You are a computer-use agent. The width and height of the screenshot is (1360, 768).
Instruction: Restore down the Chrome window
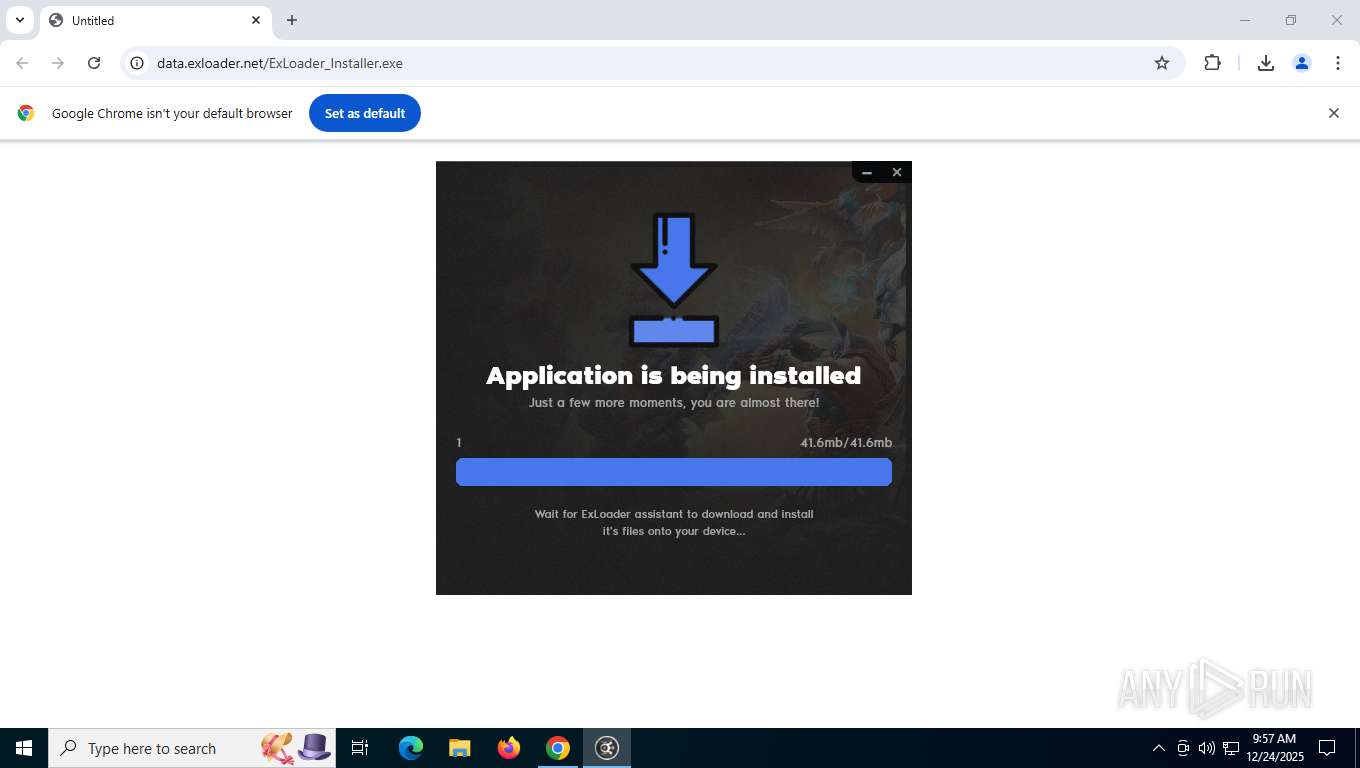coord(1291,20)
